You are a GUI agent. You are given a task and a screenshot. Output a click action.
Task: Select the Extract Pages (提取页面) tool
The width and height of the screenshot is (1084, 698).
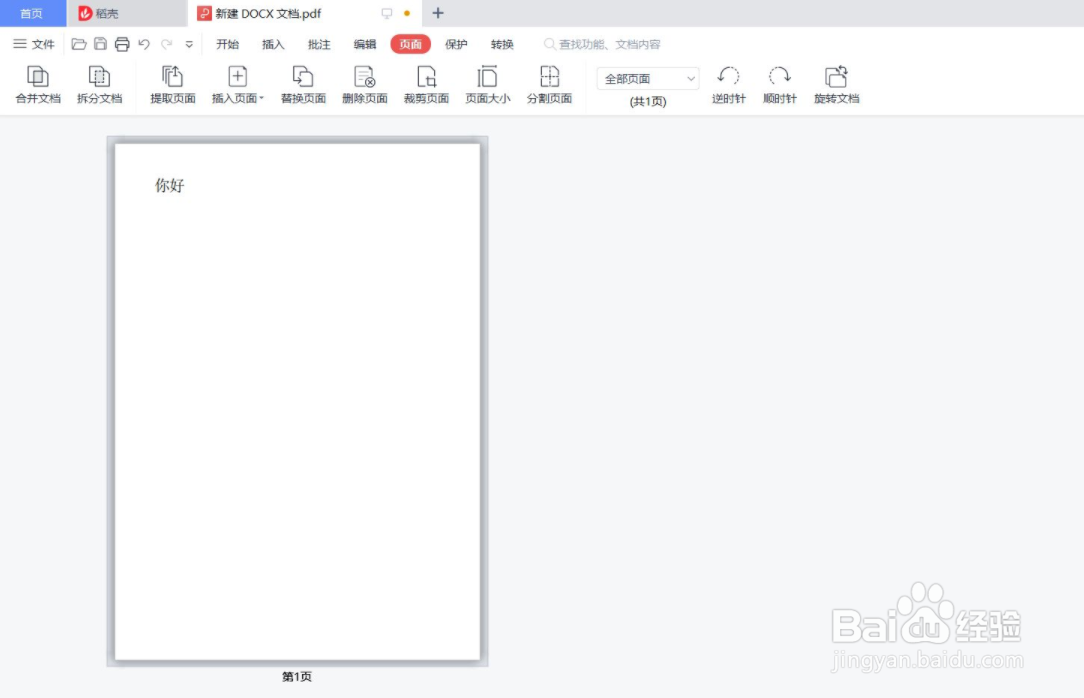[x=172, y=84]
